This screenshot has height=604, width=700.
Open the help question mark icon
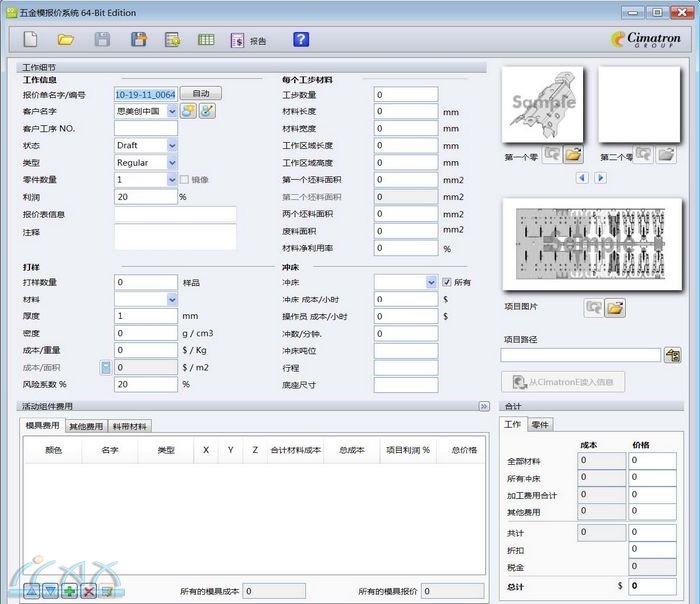(x=301, y=40)
